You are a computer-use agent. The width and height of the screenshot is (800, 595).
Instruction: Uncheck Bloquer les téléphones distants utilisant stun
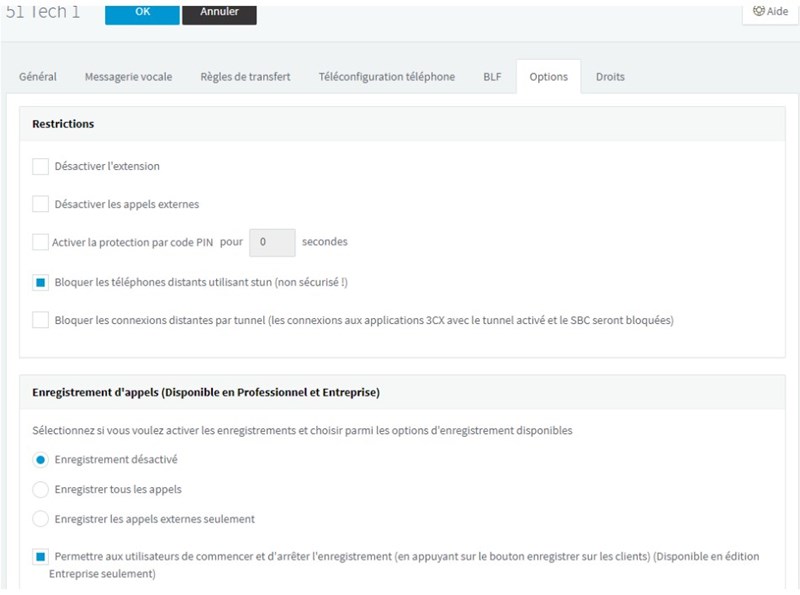coord(41,283)
